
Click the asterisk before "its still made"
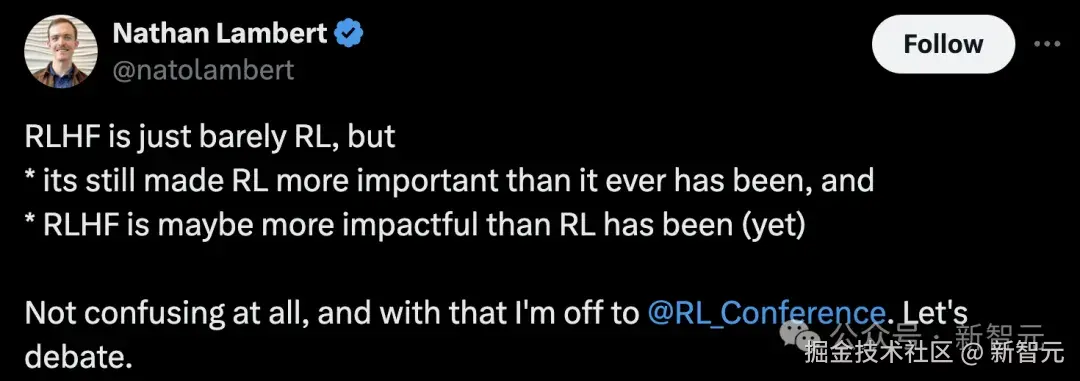click(31, 176)
